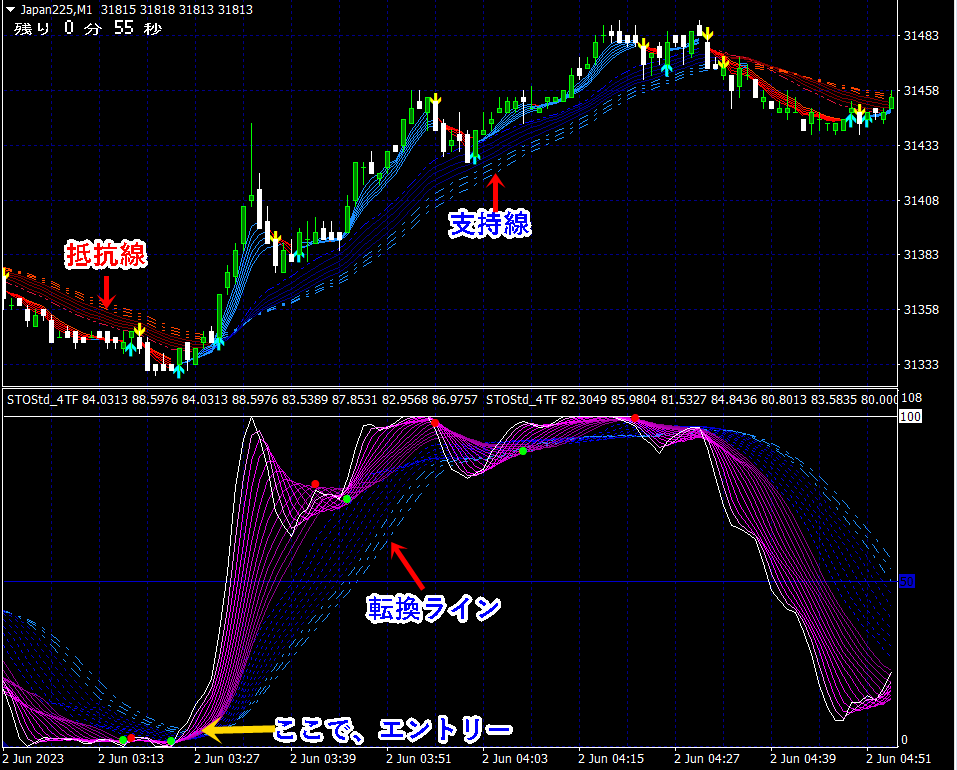Click the red arrow under the 抵抗線 label
957x770 pixels.
point(106,292)
